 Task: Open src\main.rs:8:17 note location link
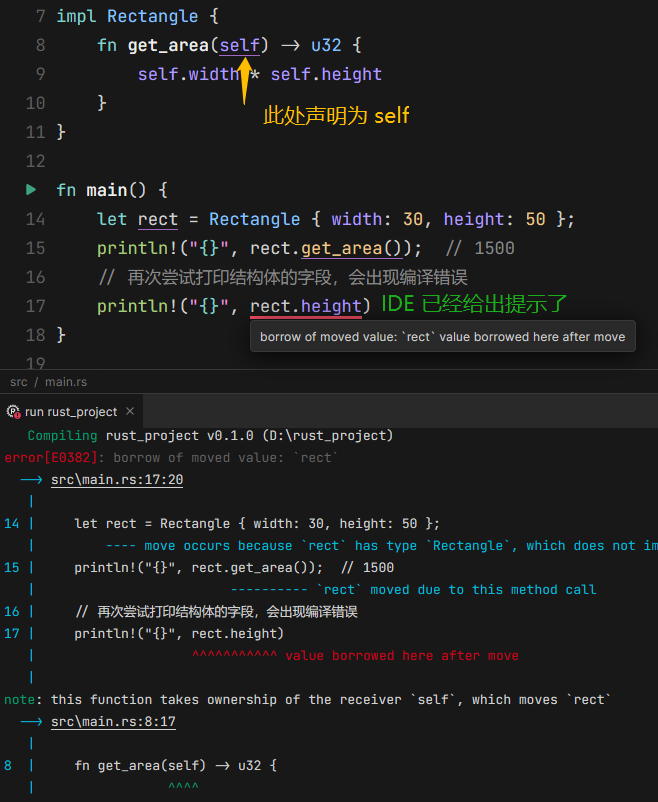pyautogui.click(x=113, y=722)
